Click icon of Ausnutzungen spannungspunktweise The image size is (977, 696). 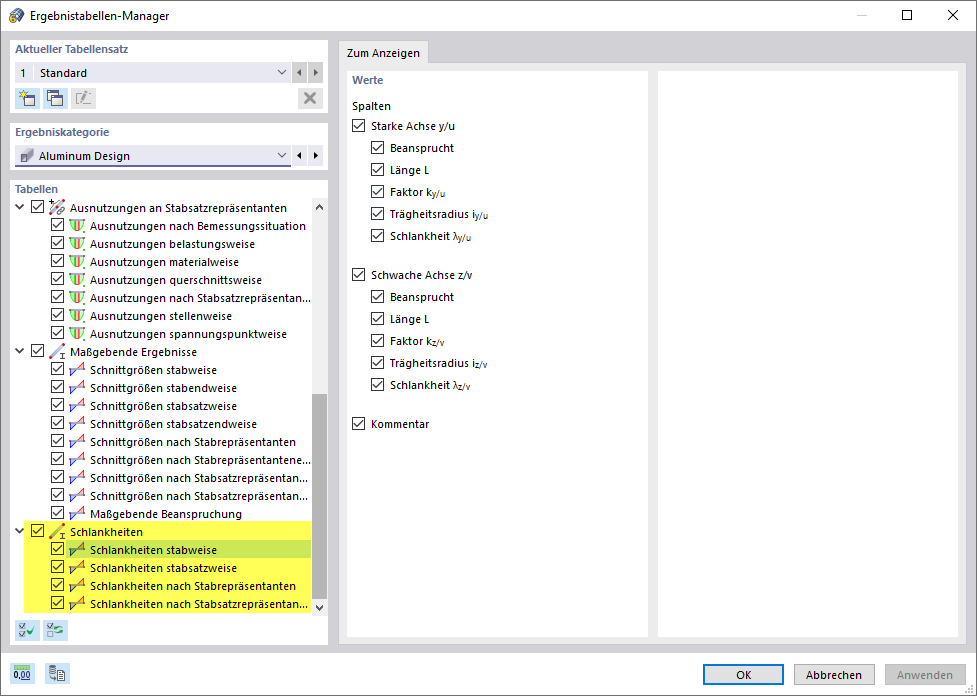[x=77, y=334]
